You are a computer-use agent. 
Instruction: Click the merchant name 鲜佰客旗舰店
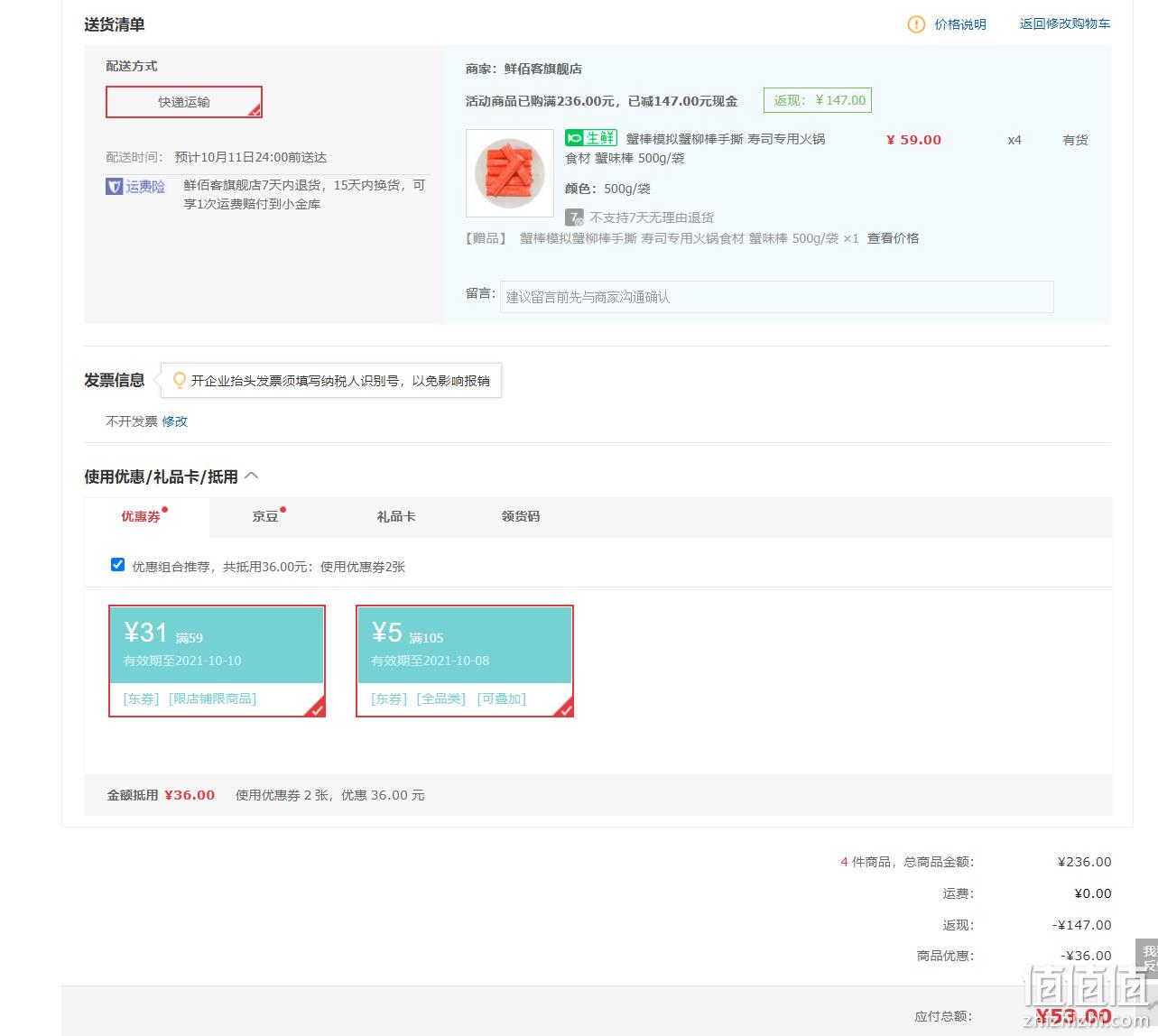click(x=542, y=69)
